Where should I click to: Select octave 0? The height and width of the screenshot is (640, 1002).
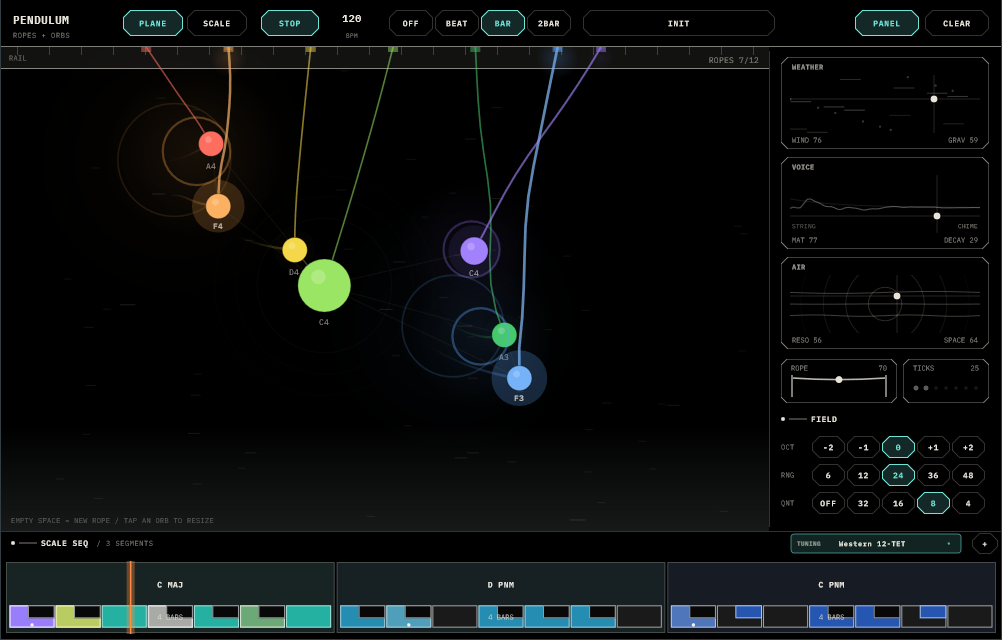[898, 447]
